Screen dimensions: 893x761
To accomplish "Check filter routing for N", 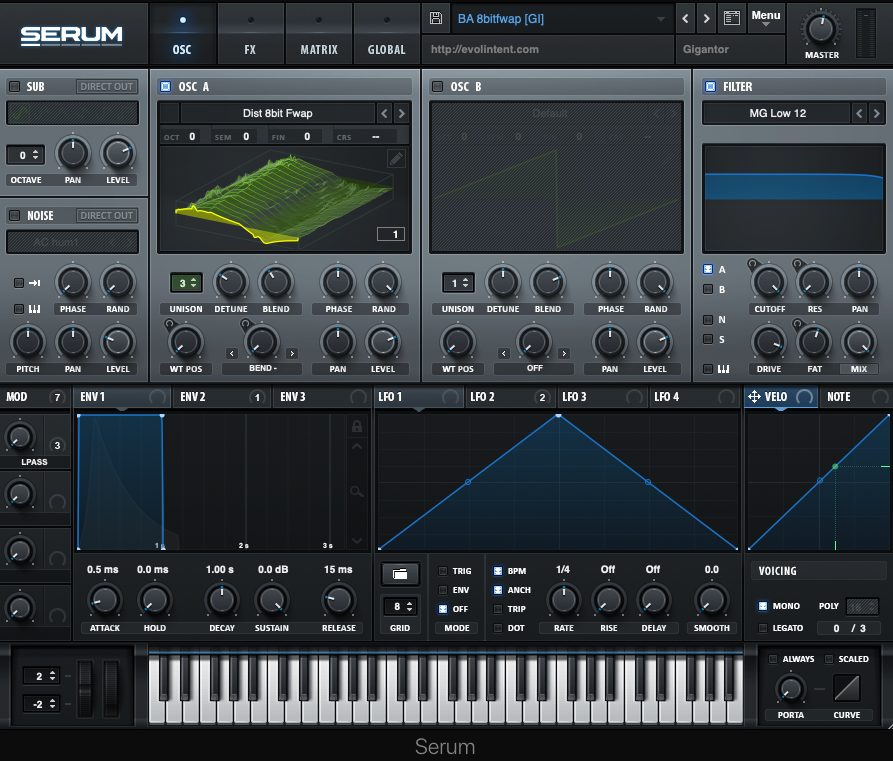I will [x=708, y=320].
